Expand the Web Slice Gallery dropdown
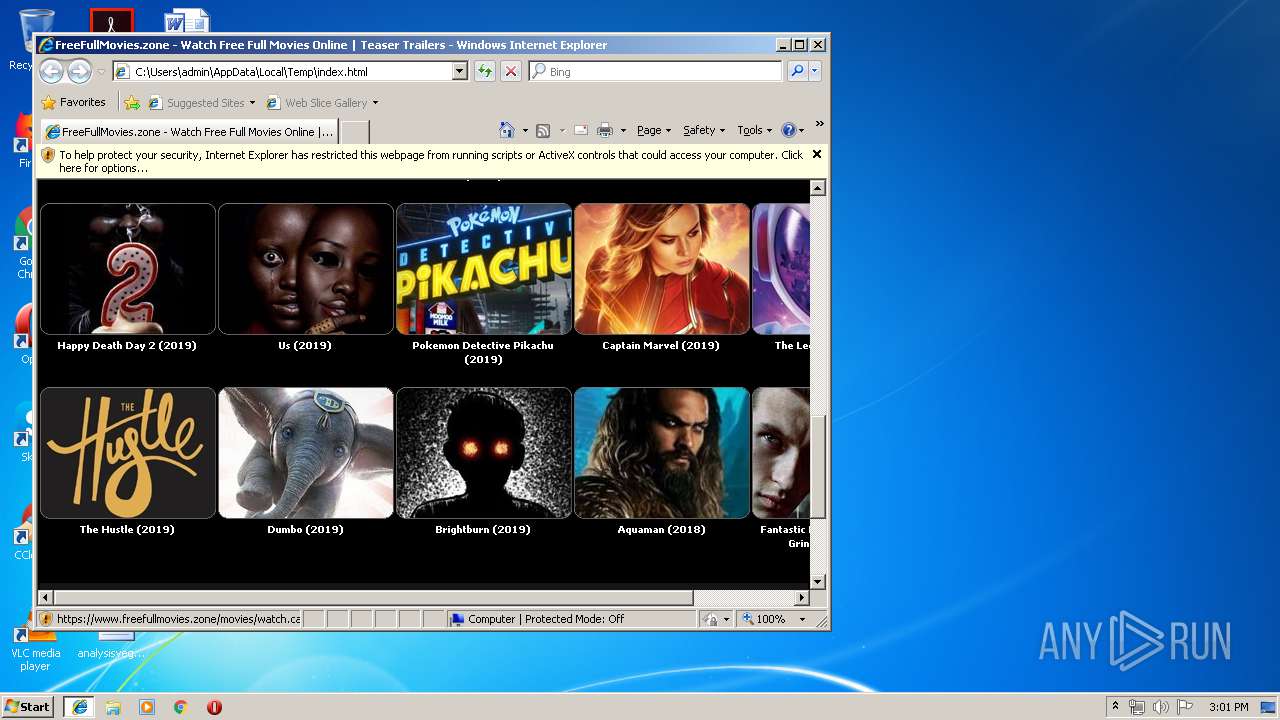 (375, 102)
